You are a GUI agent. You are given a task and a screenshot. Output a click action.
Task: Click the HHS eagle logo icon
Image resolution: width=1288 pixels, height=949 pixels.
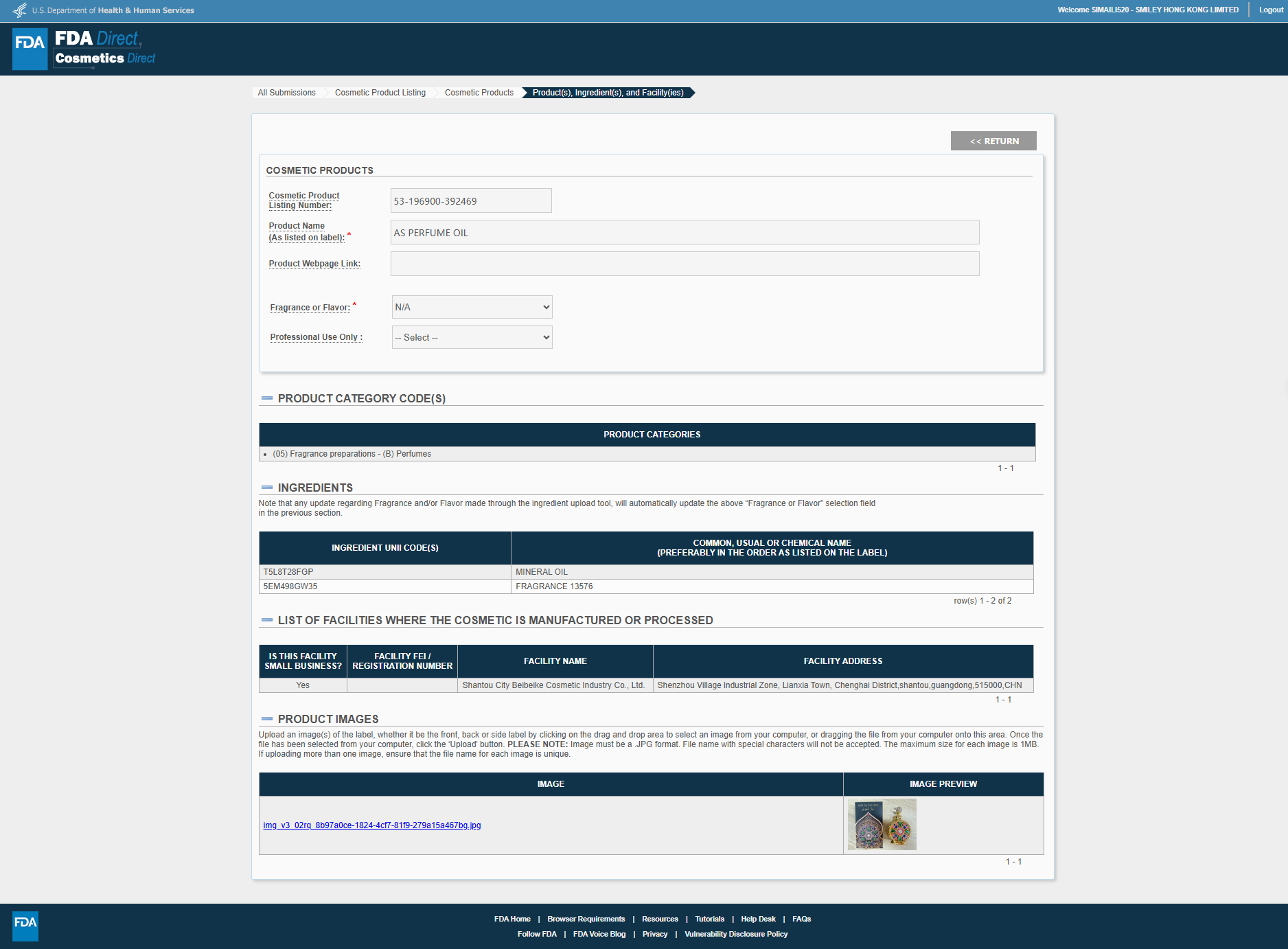click(x=20, y=10)
